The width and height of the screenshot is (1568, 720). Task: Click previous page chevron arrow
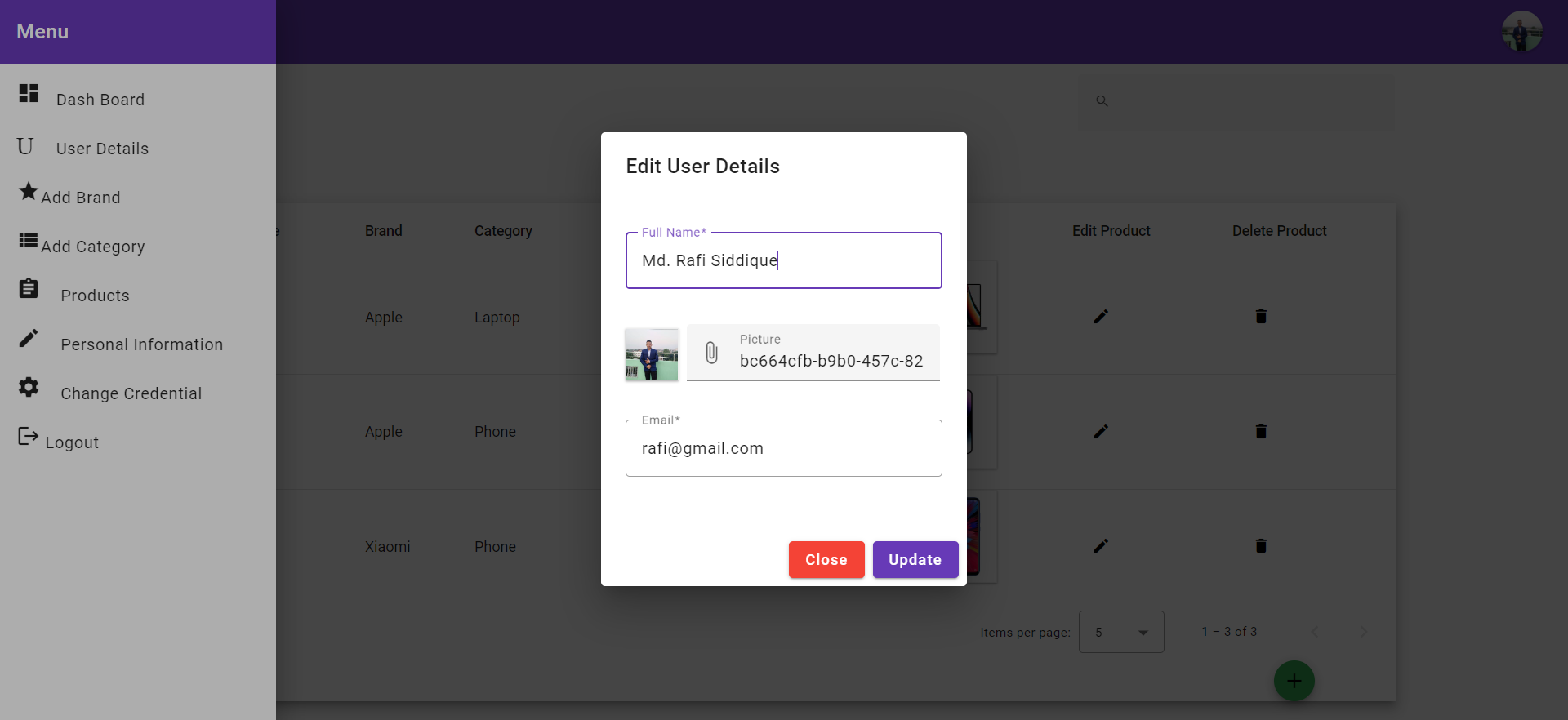click(x=1316, y=631)
